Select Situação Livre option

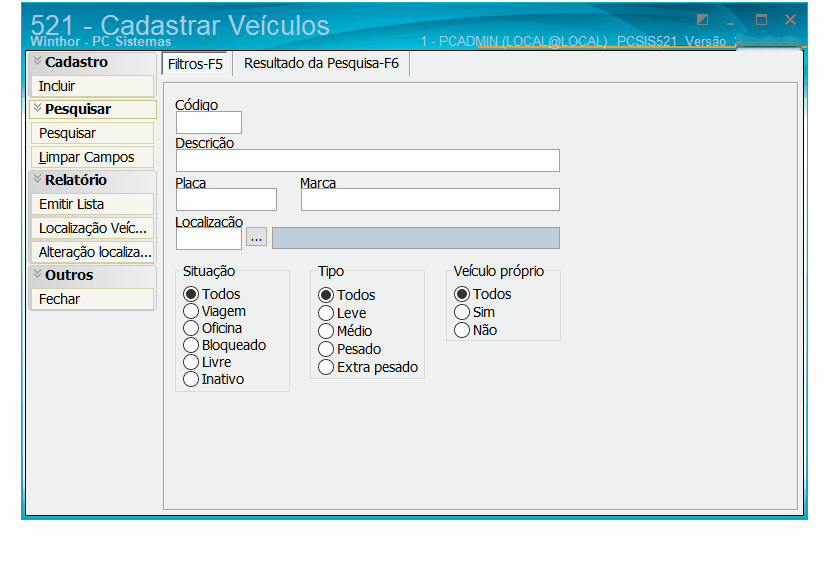tap(191, 363)
